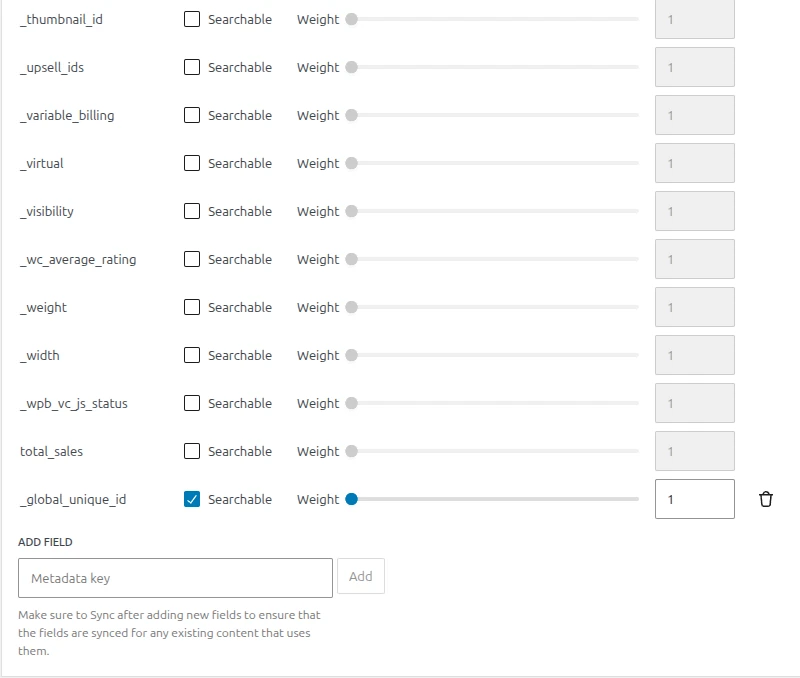Enable Searchable for total_sales
The height and width of the screenshot is (678, 800).
(x=192, y=451)
